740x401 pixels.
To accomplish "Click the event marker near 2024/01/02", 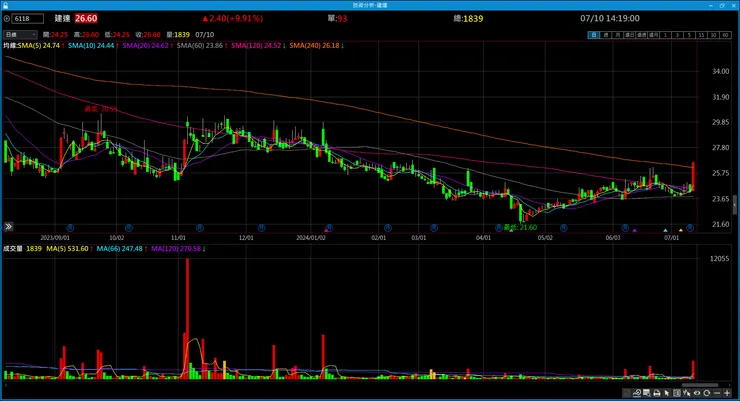I will pos(329,228).
